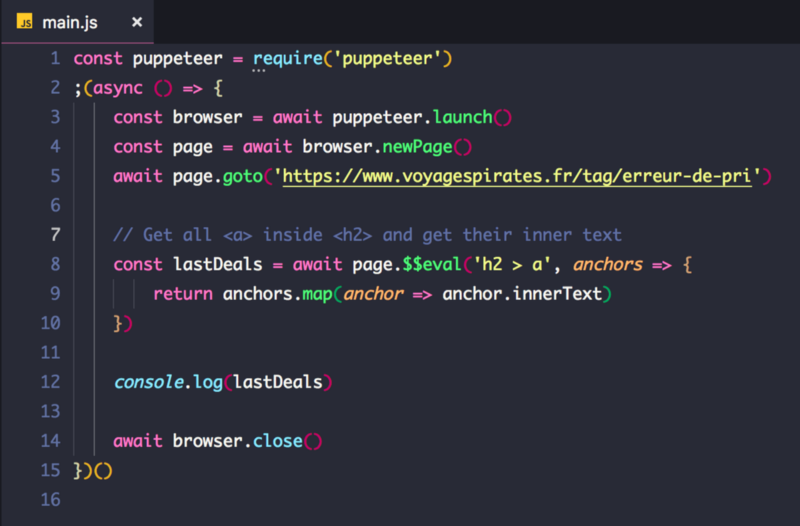Click the 'goto' method on line 5
Image resolution: width=800 pixels, height=526 pixels.
(x=242, y=177)
